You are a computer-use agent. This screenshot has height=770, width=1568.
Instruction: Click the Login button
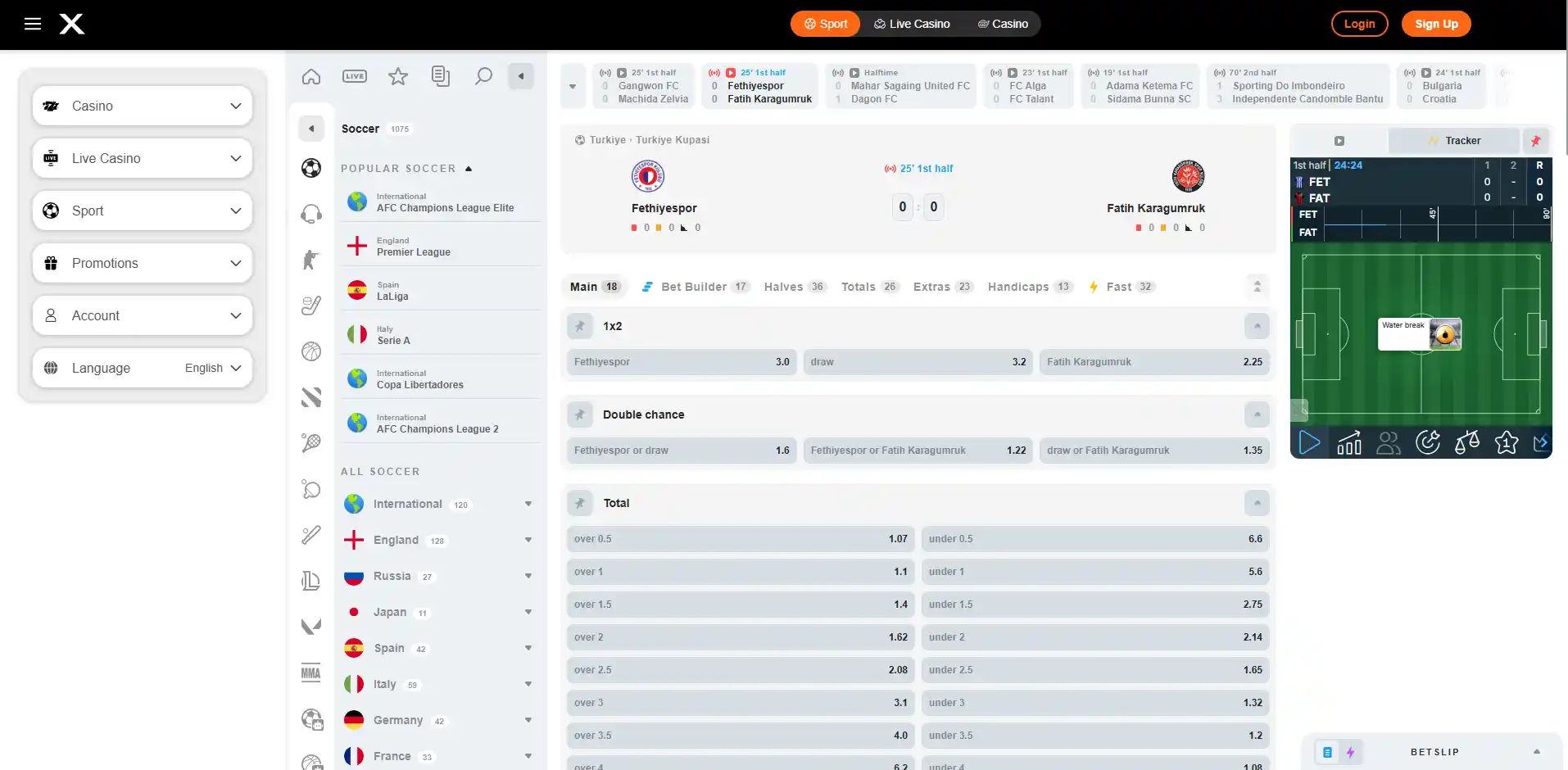tap(1359, 24)
